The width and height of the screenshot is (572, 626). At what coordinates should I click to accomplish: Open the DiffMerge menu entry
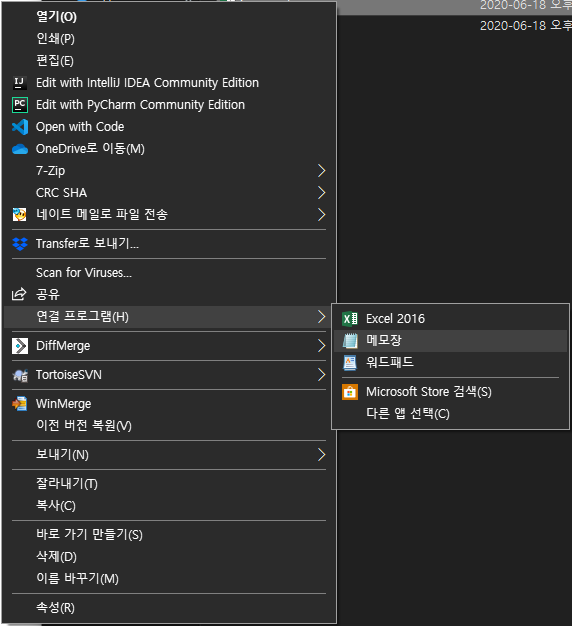pyautogui.click(x=169, y=346)
